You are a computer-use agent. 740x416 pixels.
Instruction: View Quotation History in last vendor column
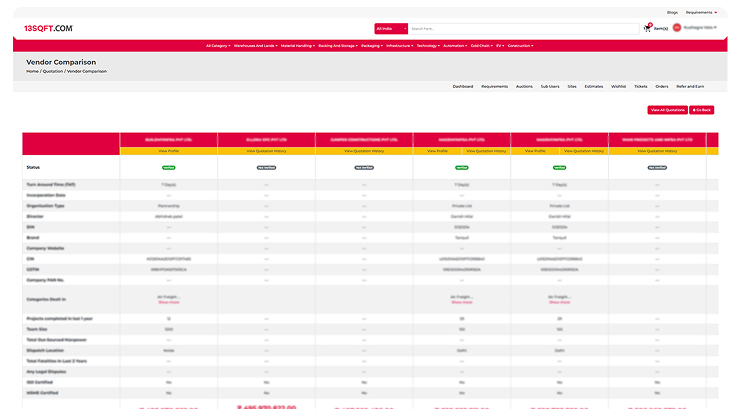click(657, 151)
